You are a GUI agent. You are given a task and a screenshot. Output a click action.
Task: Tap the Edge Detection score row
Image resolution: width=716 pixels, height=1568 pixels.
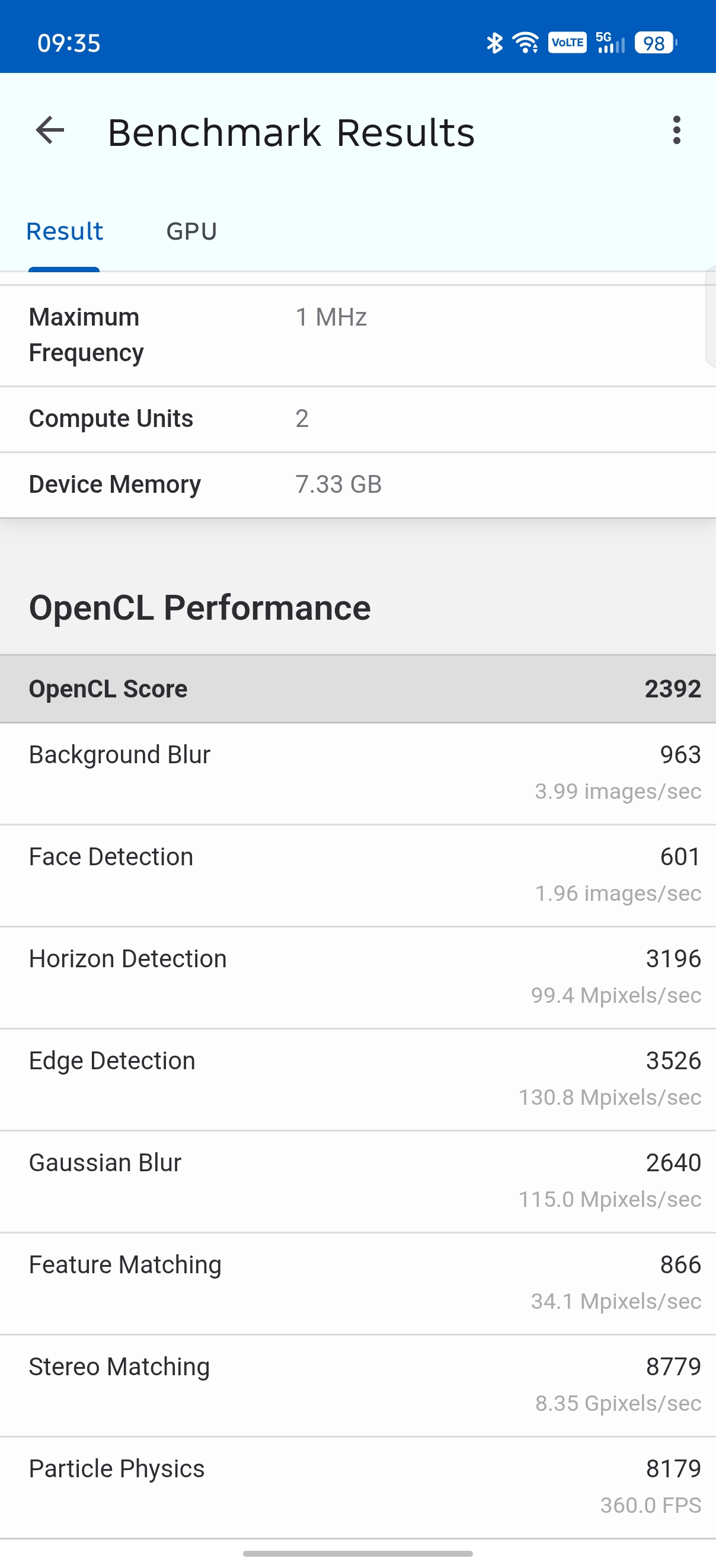(x=357, y=1079)
